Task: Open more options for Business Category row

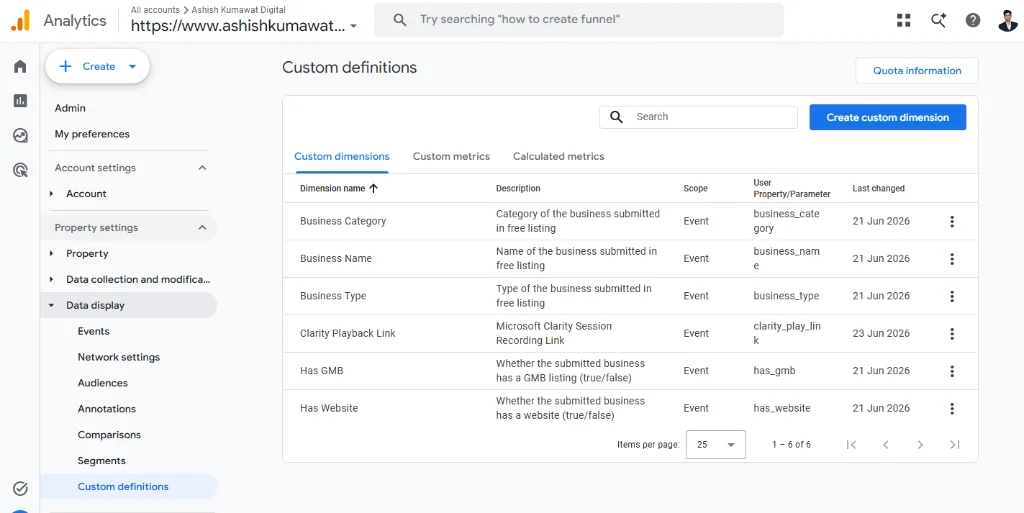Action: (952, 221)
